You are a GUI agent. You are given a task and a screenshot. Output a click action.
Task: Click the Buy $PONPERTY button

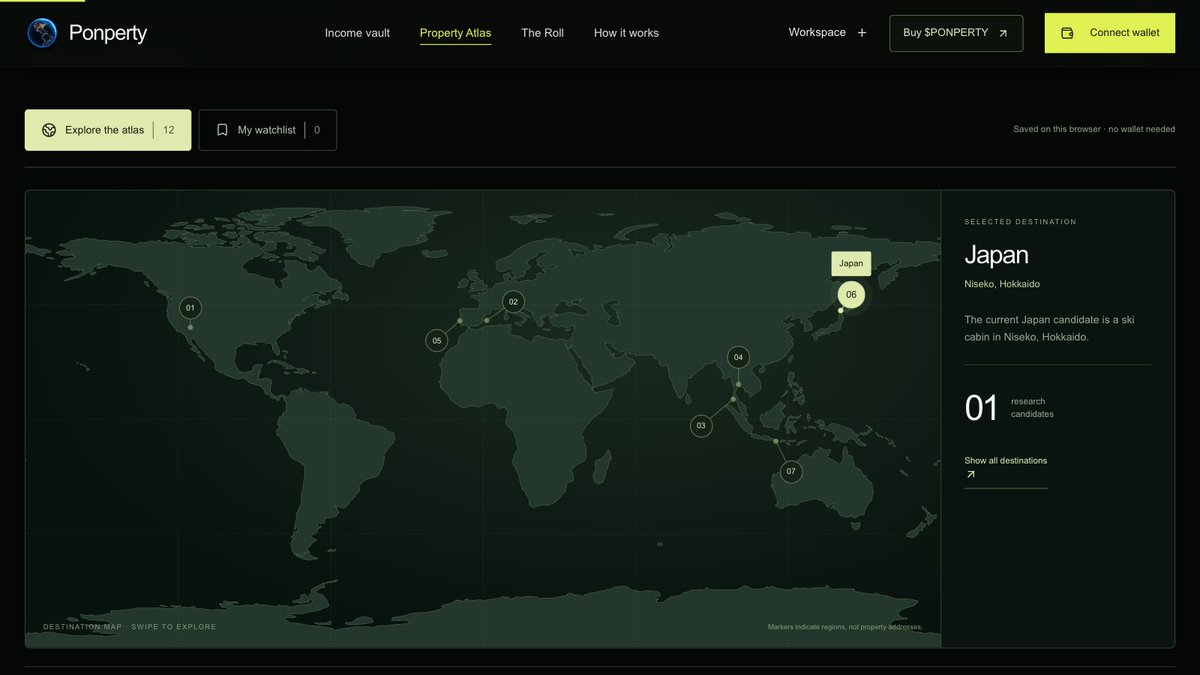pyautogui.click(x=956, y=33)
